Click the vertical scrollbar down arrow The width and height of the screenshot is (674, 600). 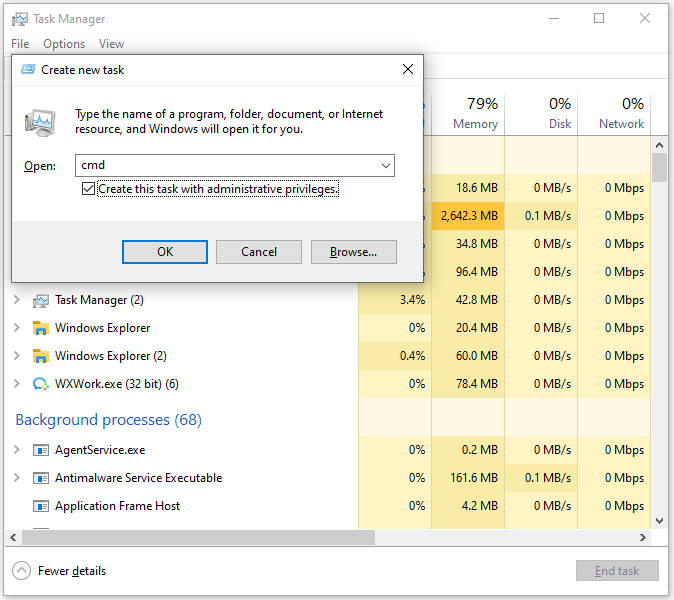coord(659,521)
